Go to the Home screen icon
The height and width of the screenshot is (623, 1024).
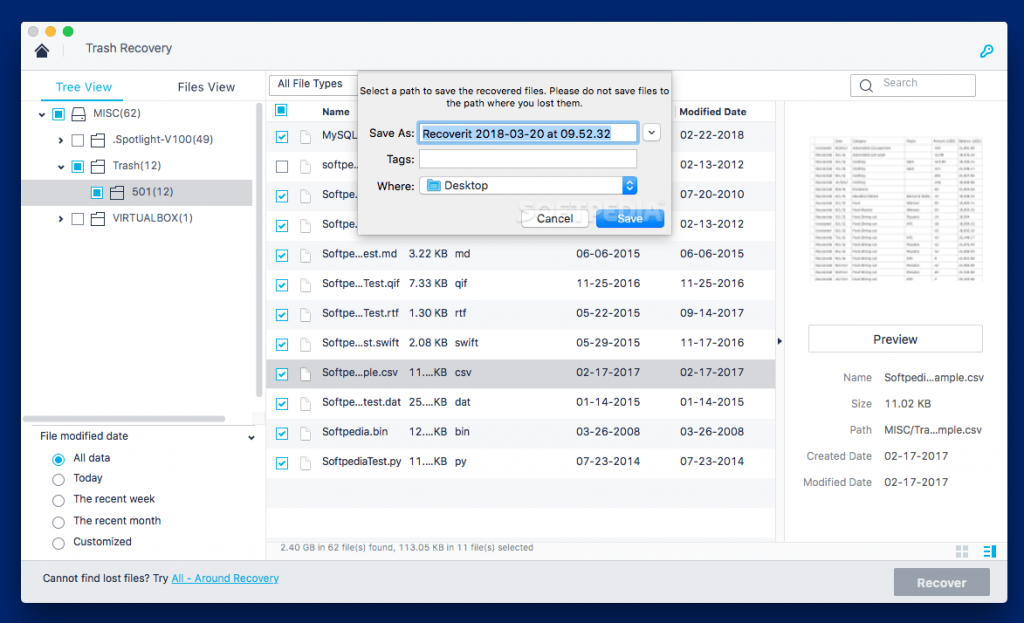[x=42, y=51]
